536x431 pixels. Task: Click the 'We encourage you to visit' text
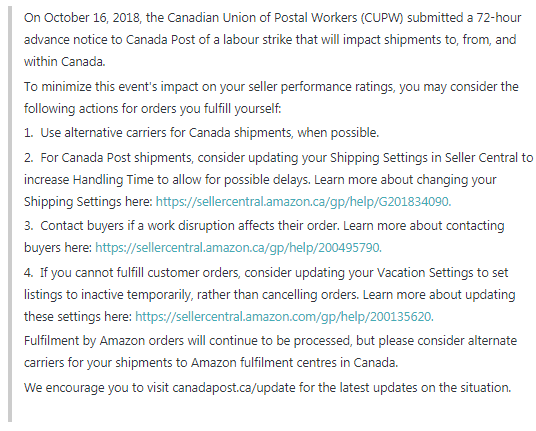click(x=96, y=388)
